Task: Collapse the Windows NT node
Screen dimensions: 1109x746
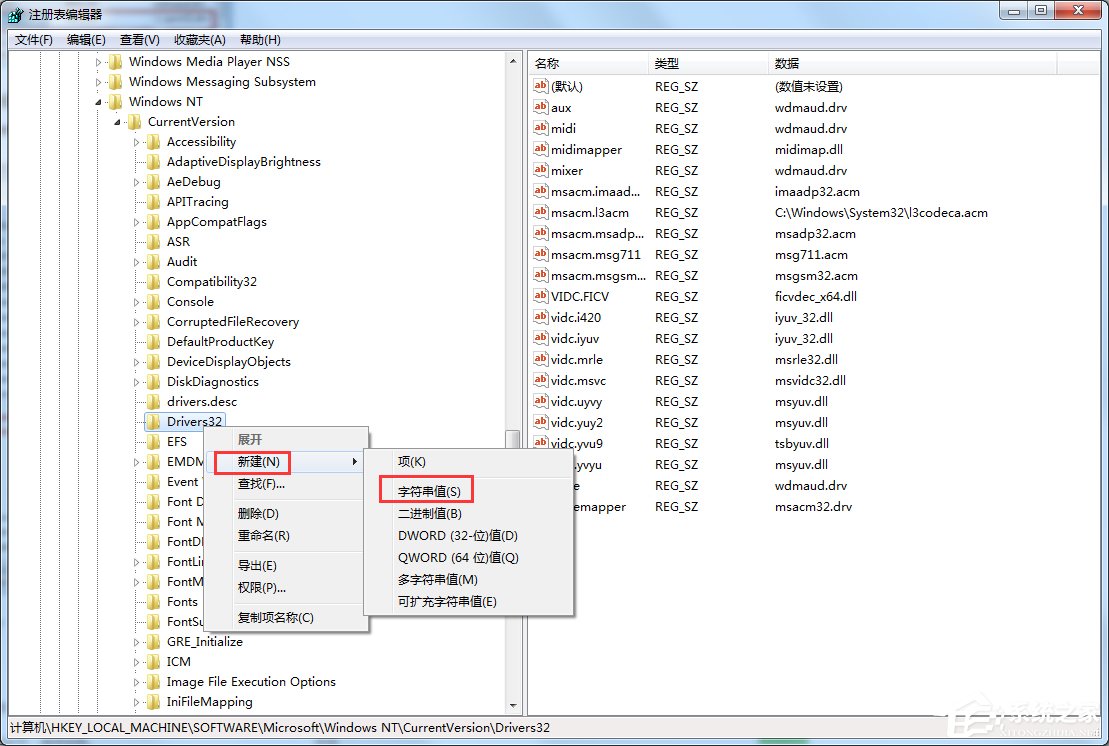Action: 98,101
